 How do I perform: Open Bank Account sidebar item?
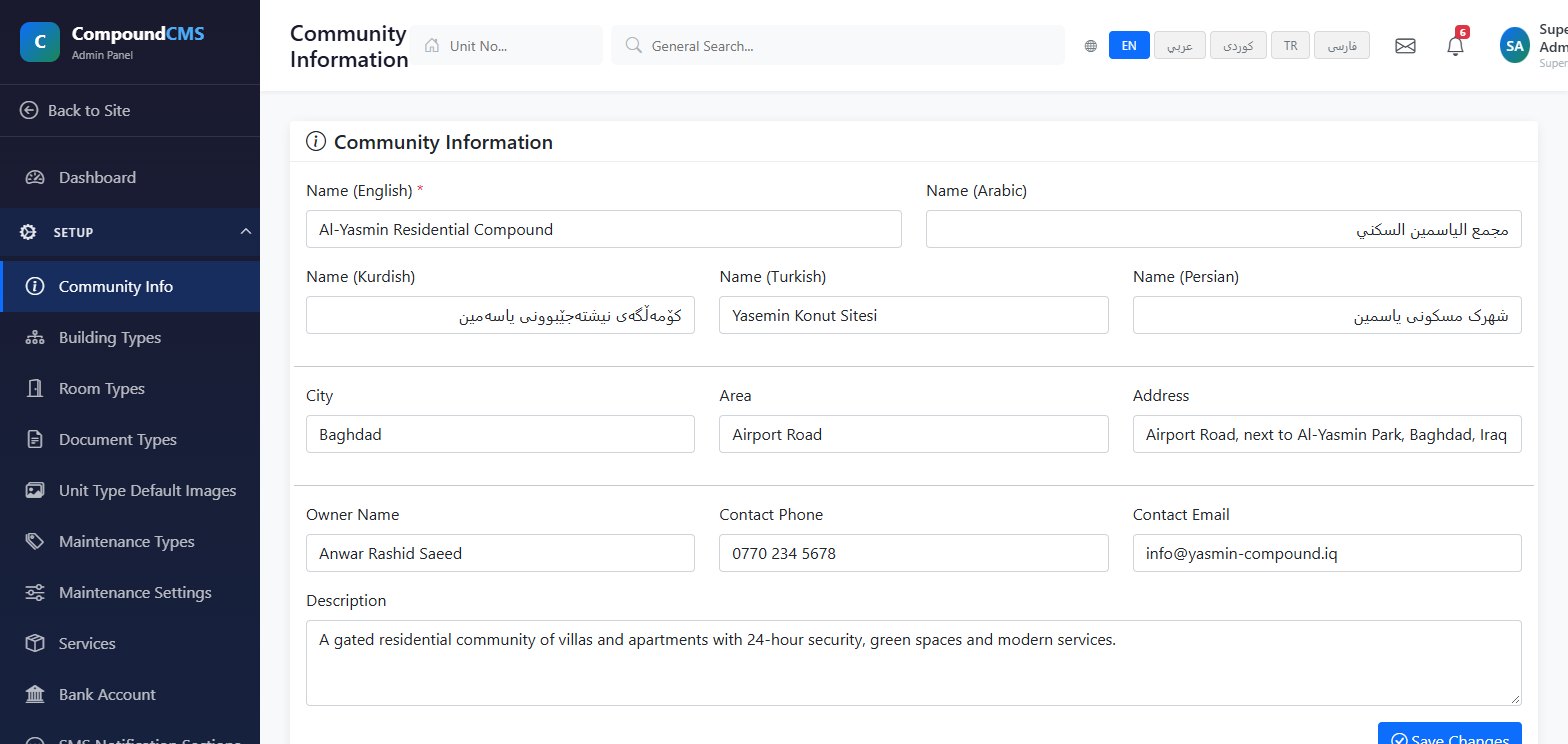click(x=130, y=695)
